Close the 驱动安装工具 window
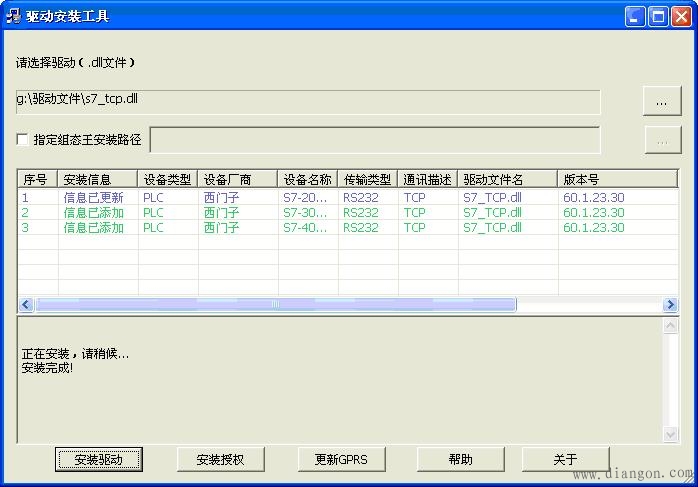The image size is (698, 487). click(x=681, y=17)
